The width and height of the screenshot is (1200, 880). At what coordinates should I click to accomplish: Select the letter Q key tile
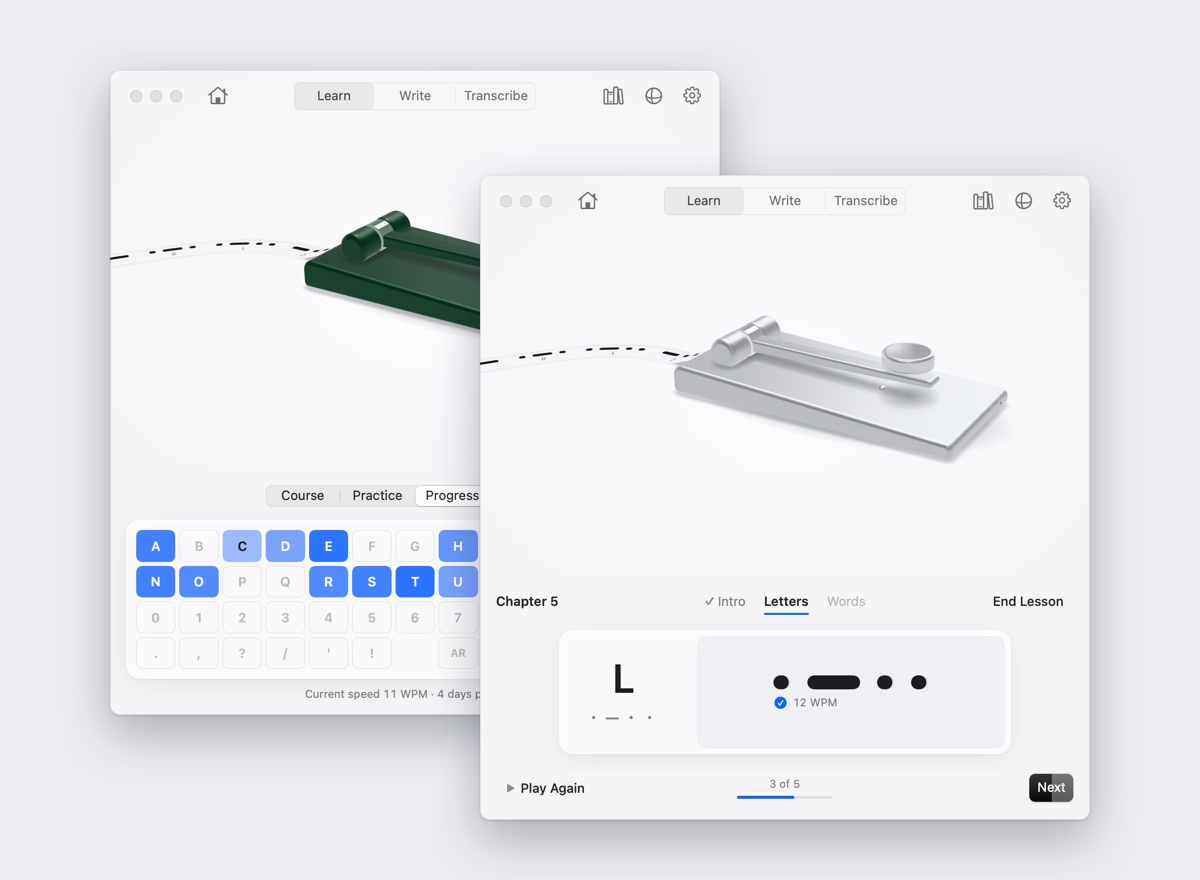click(x=285, y=582)
